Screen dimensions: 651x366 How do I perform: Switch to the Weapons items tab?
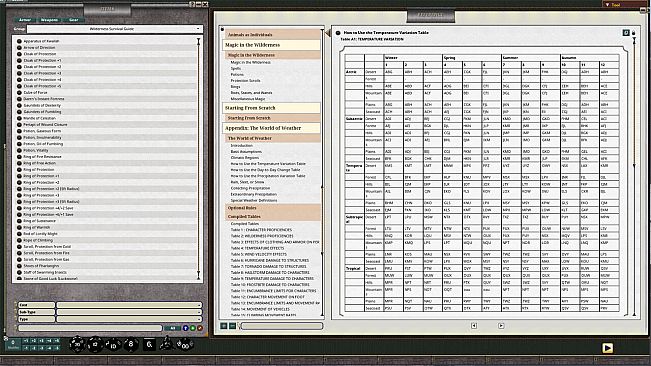pos(49,20)
